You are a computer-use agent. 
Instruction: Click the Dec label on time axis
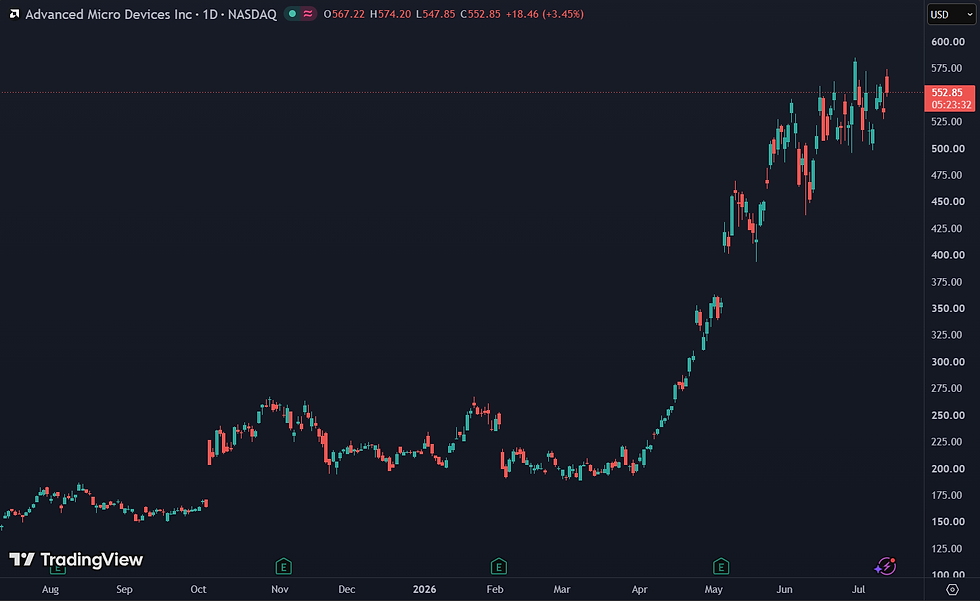(346, 589)
